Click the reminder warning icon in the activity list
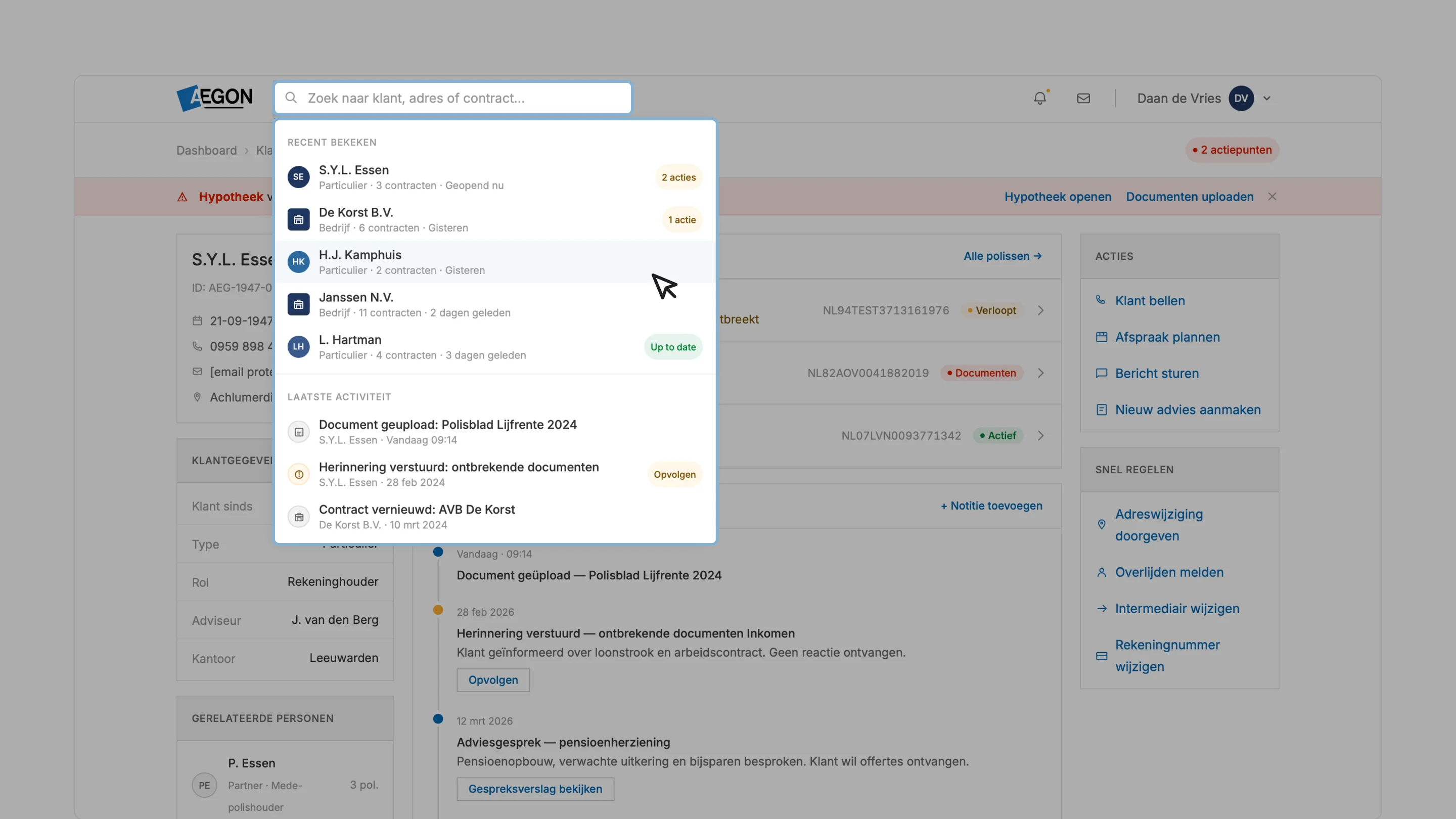Image resolution: width=1456 pixels, height=819 pixels. click(298, 475)
